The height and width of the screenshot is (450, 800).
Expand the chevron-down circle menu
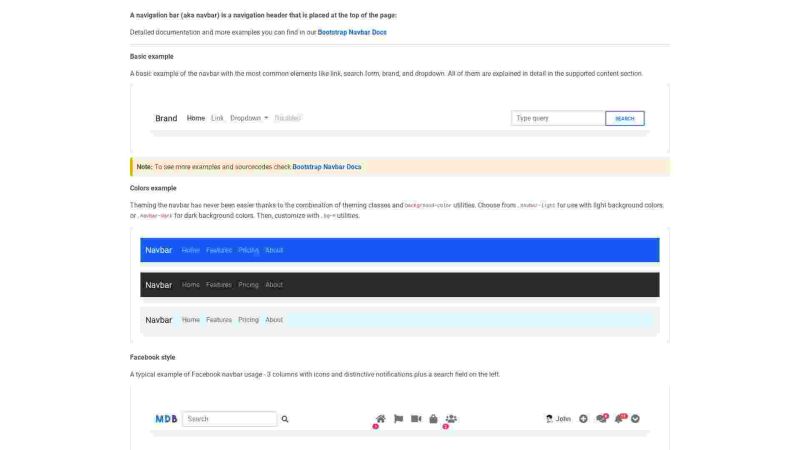(635, 419)
